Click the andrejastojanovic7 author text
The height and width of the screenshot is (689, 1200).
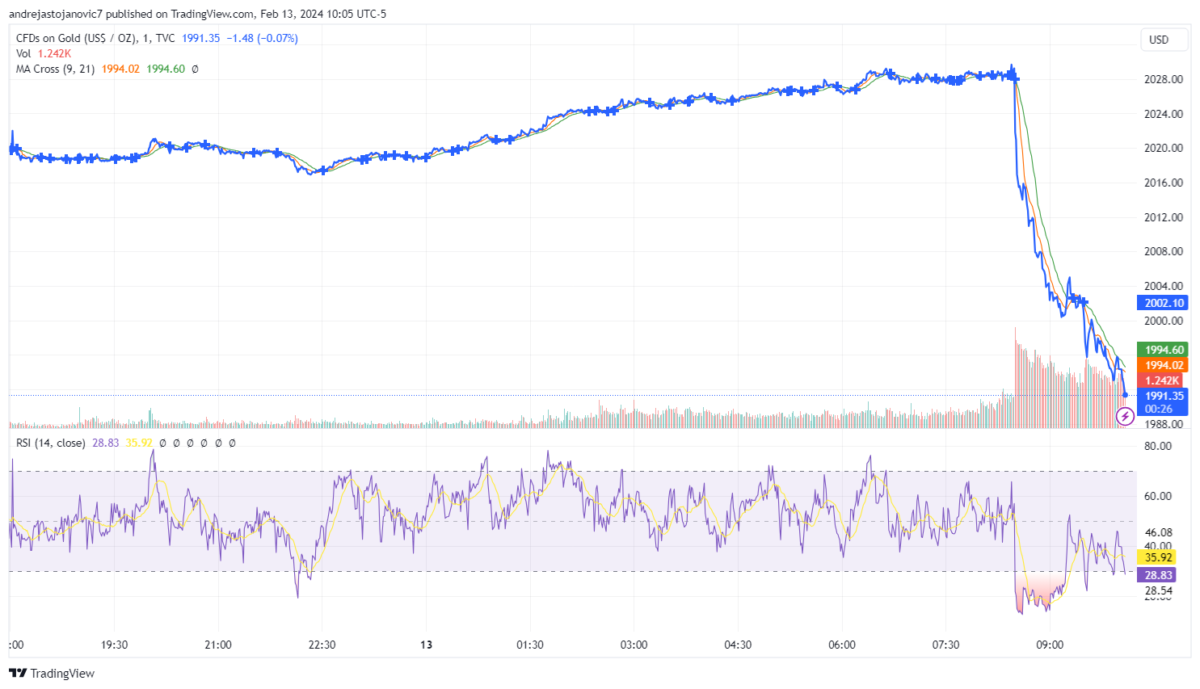click(x=55, y=14)
